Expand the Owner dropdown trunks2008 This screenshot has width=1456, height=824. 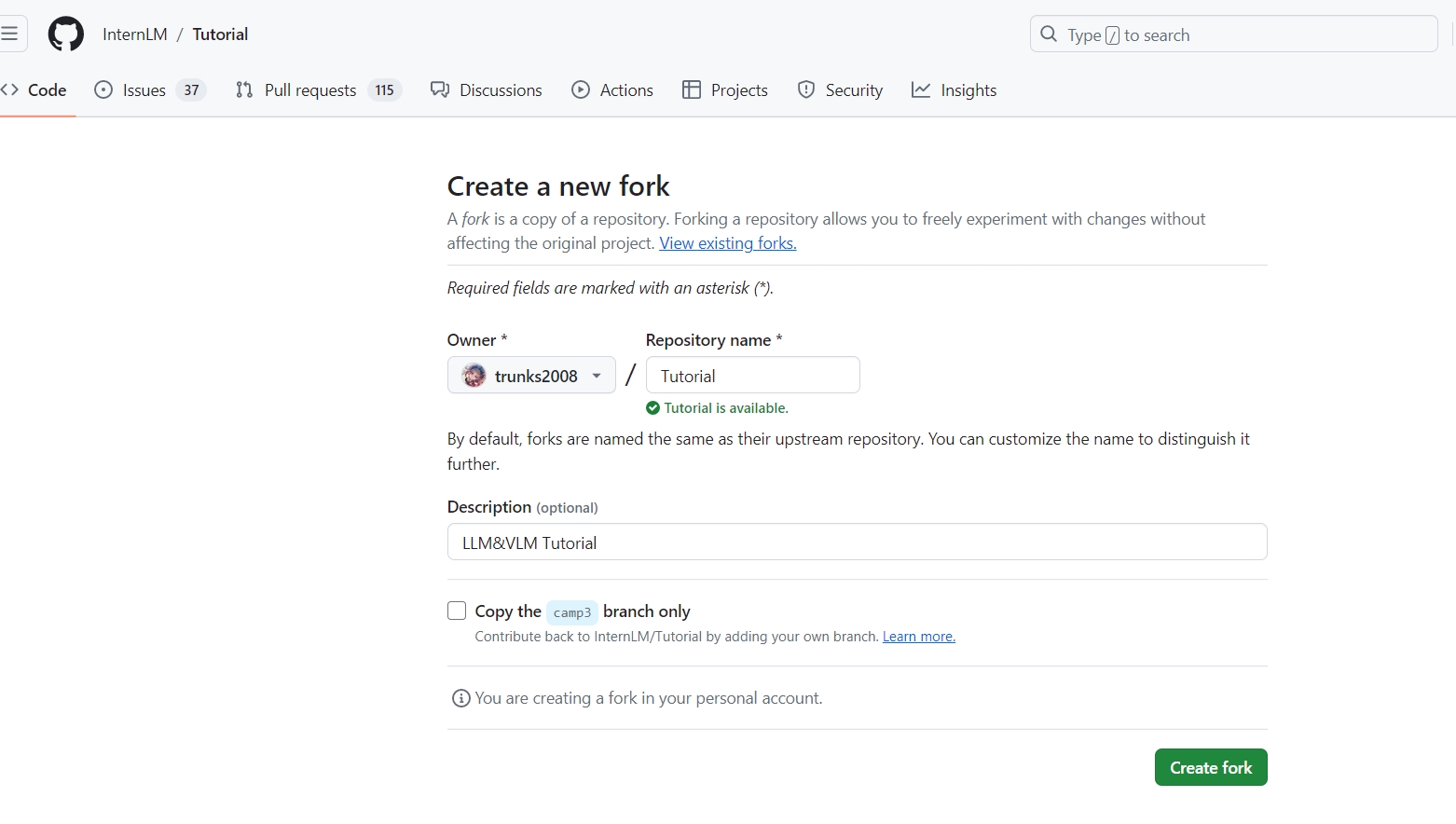coord(531,375)
